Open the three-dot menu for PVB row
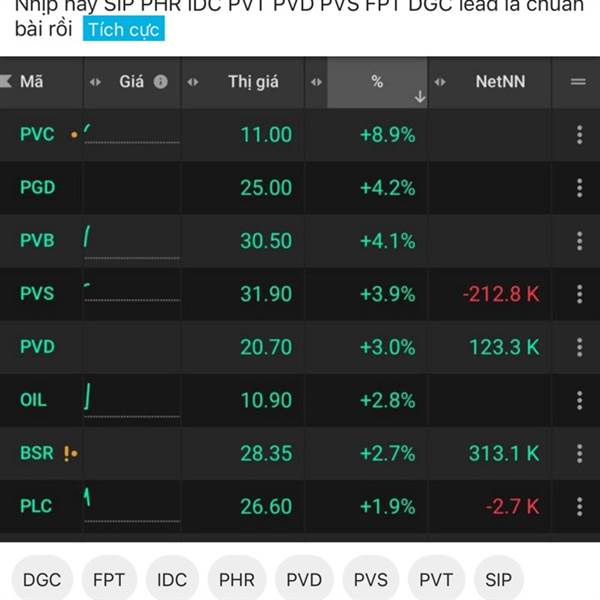600x600 pixels. 579,240
